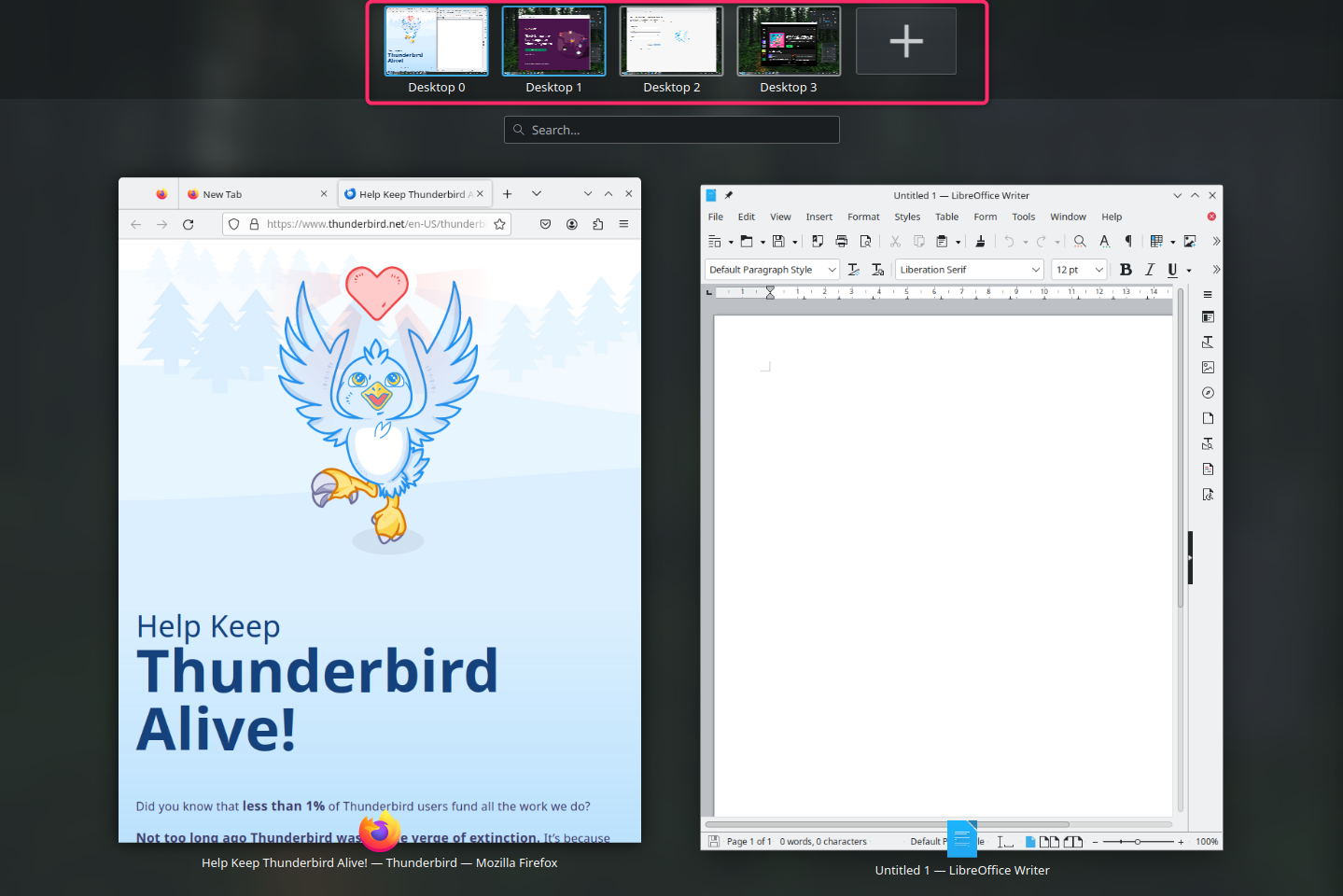Click the Print icon in Writer

click(x=842, y=241)
